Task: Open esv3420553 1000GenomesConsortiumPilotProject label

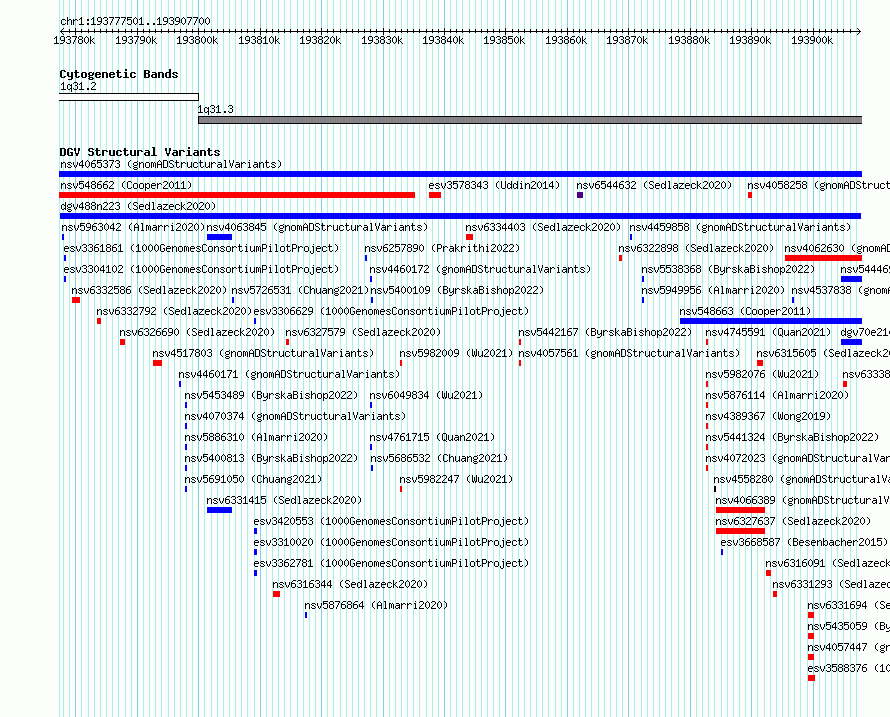Action: [391, 521]
